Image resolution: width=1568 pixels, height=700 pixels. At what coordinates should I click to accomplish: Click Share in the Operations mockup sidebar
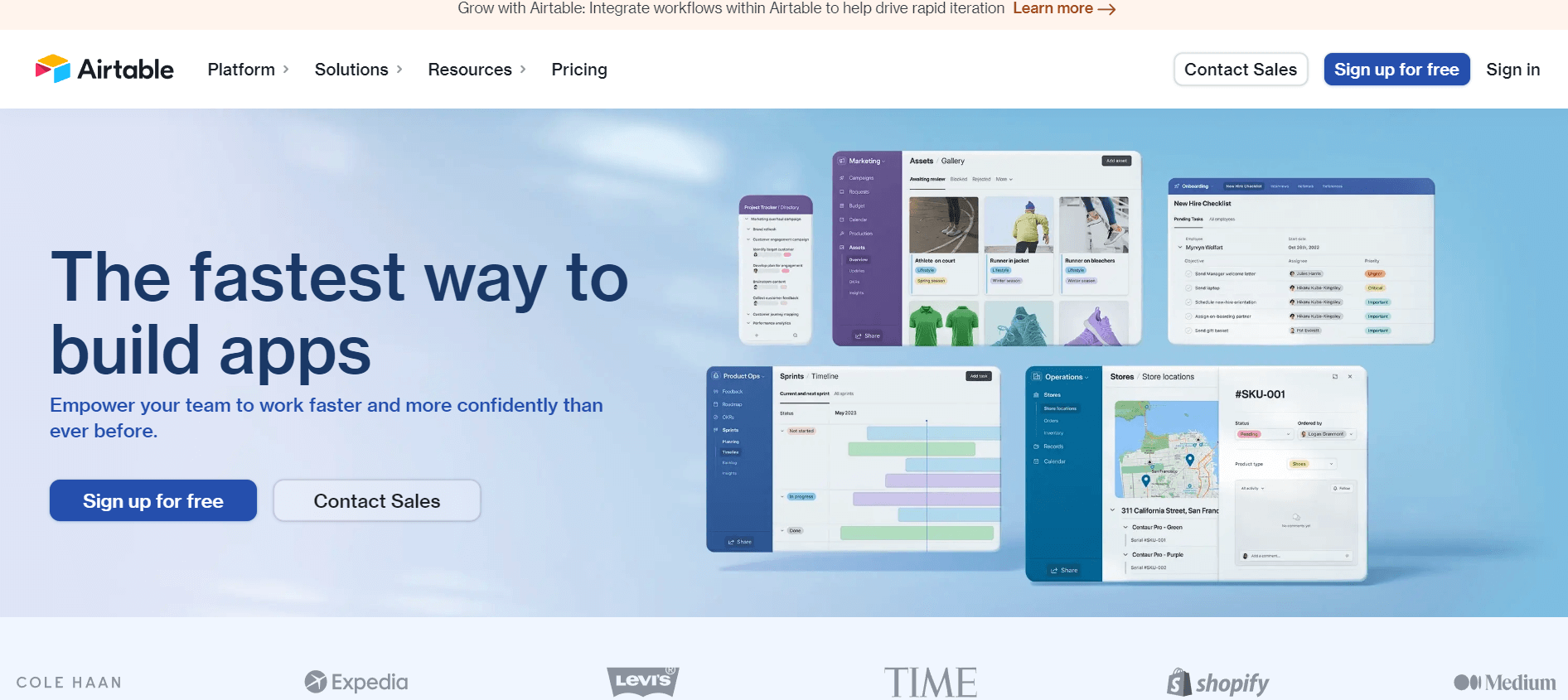tap(1064, 570)
